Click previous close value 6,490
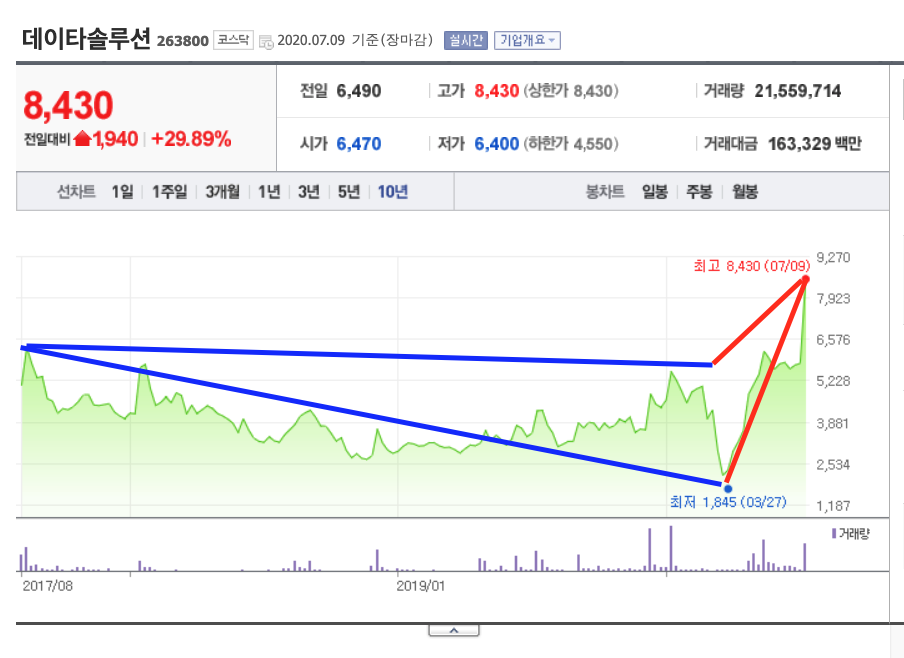The height and width of the screenshot is (658, 904). (359, 91)
